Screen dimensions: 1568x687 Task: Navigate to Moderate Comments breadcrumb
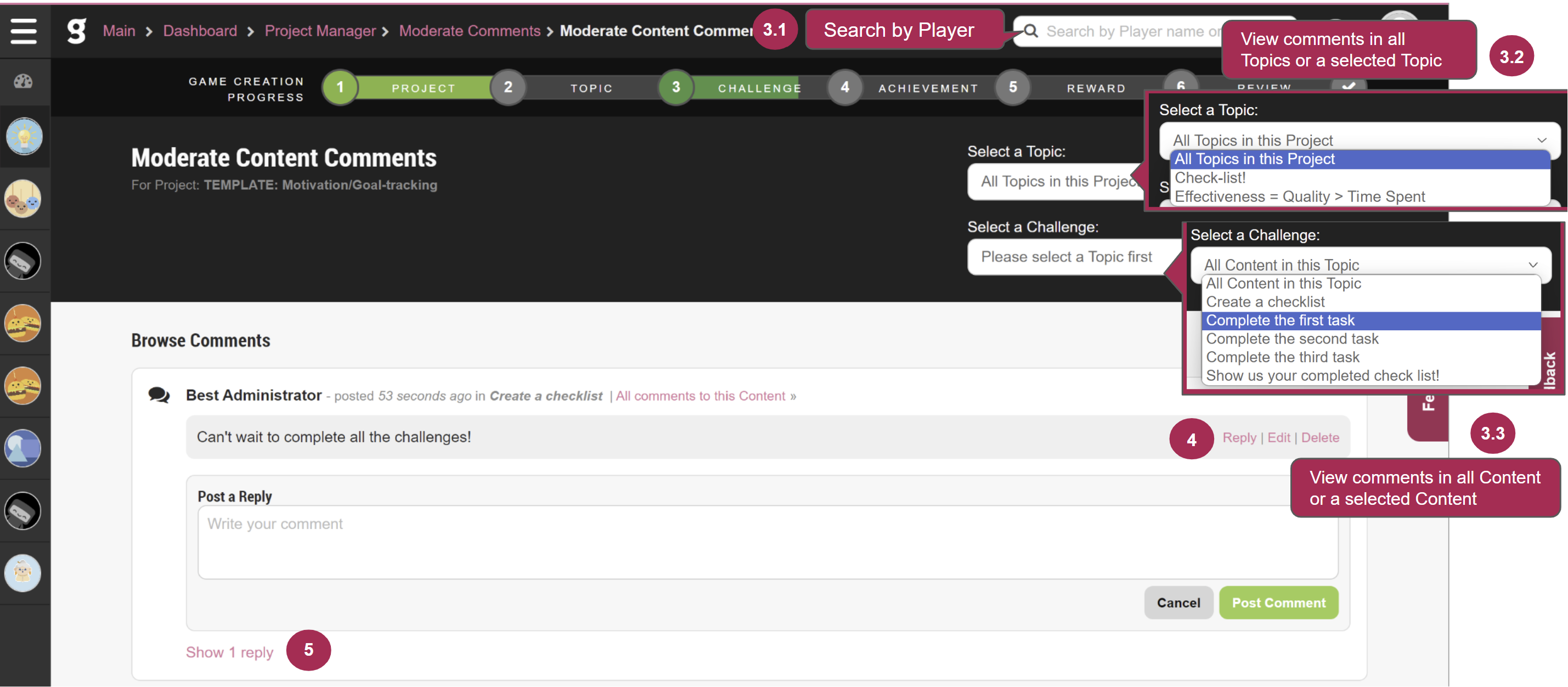470,31
